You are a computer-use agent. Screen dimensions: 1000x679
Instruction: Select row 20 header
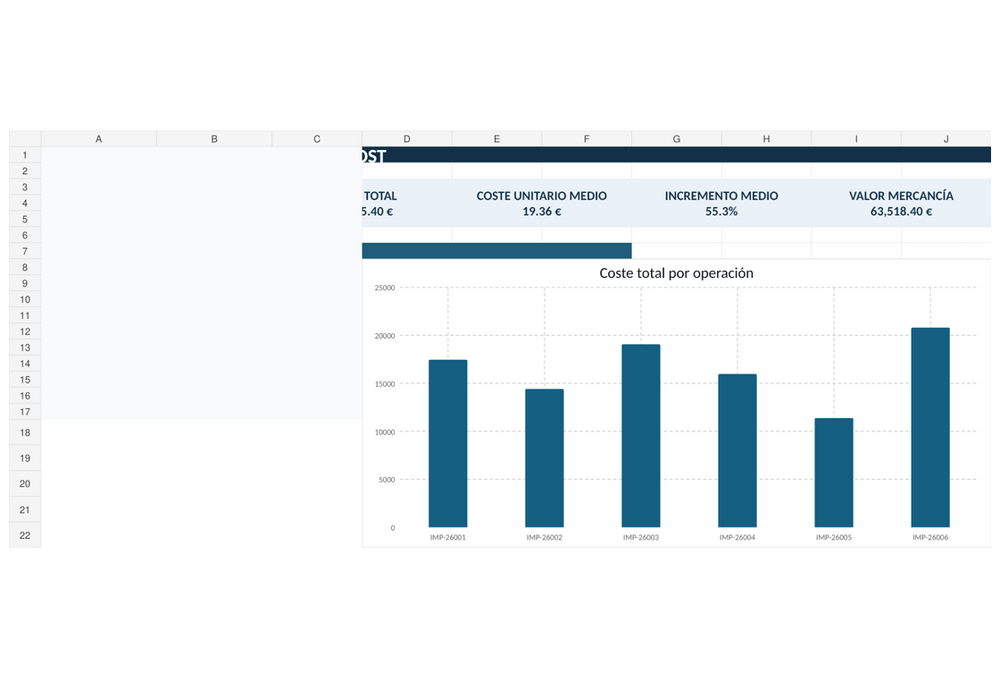tap(25, 484)
